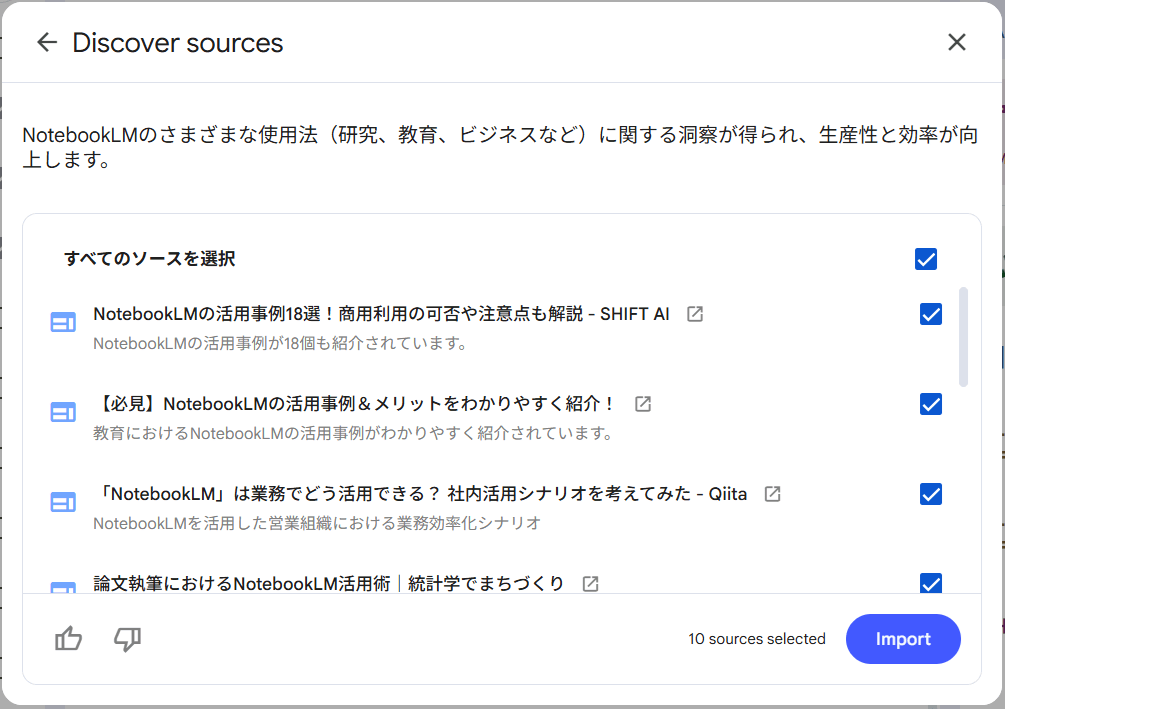
Task: Uncheck the 論文執筆 source checkbox
Action: click(931, 583)
